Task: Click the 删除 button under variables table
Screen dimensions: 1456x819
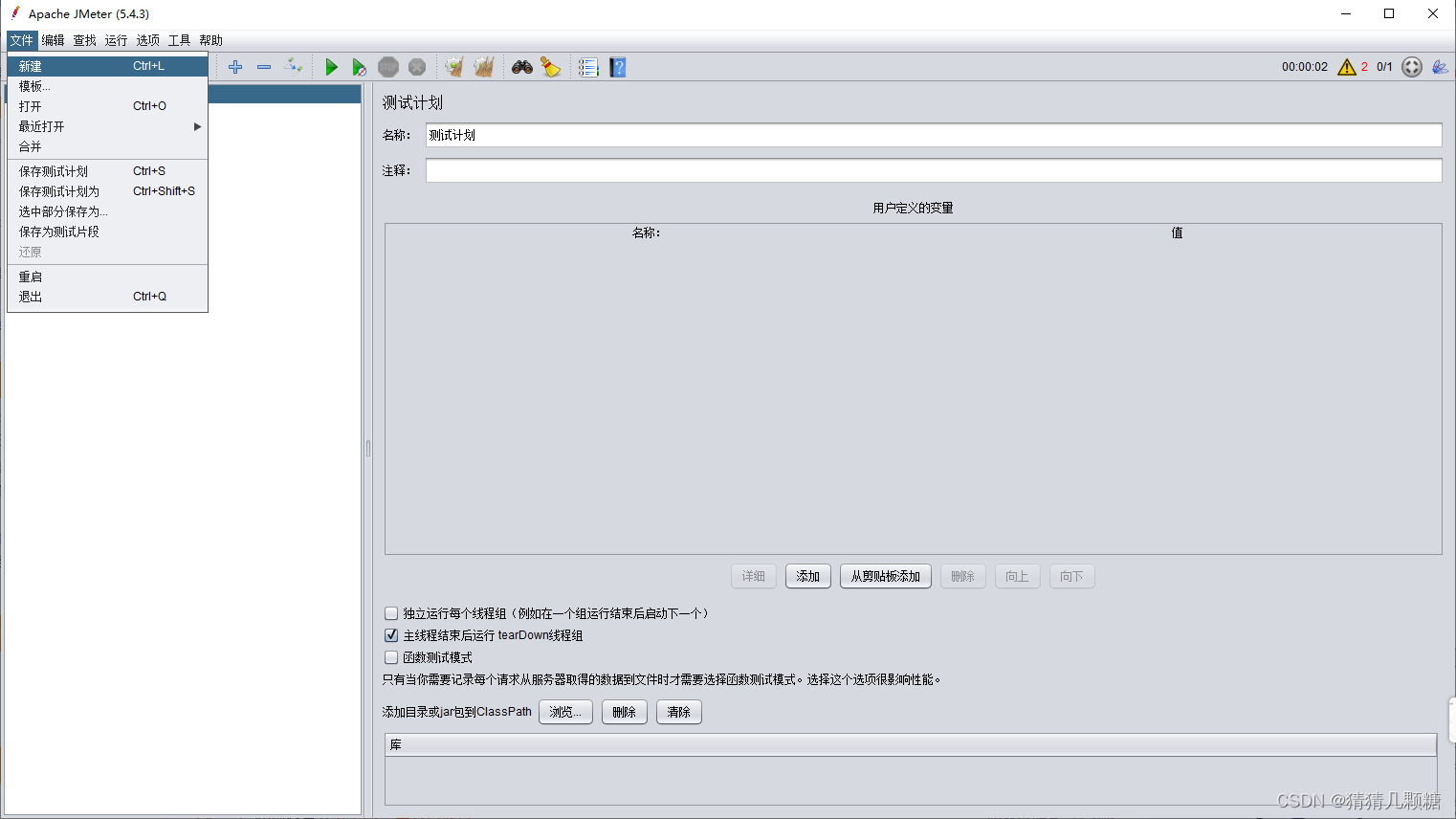Action: 963,576
